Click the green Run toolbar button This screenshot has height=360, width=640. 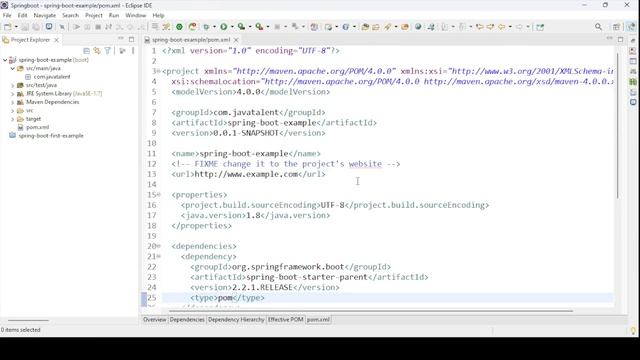click(x=224, y=27)
